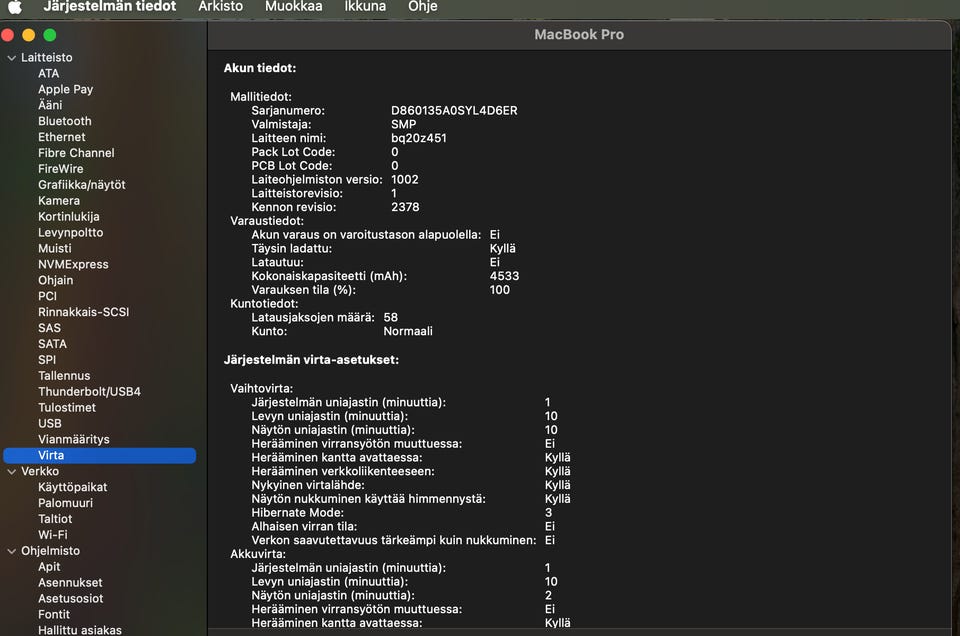Screen dimensions: 960x636
Task: Click the device name bq20z451
Action: coord(419,138)
